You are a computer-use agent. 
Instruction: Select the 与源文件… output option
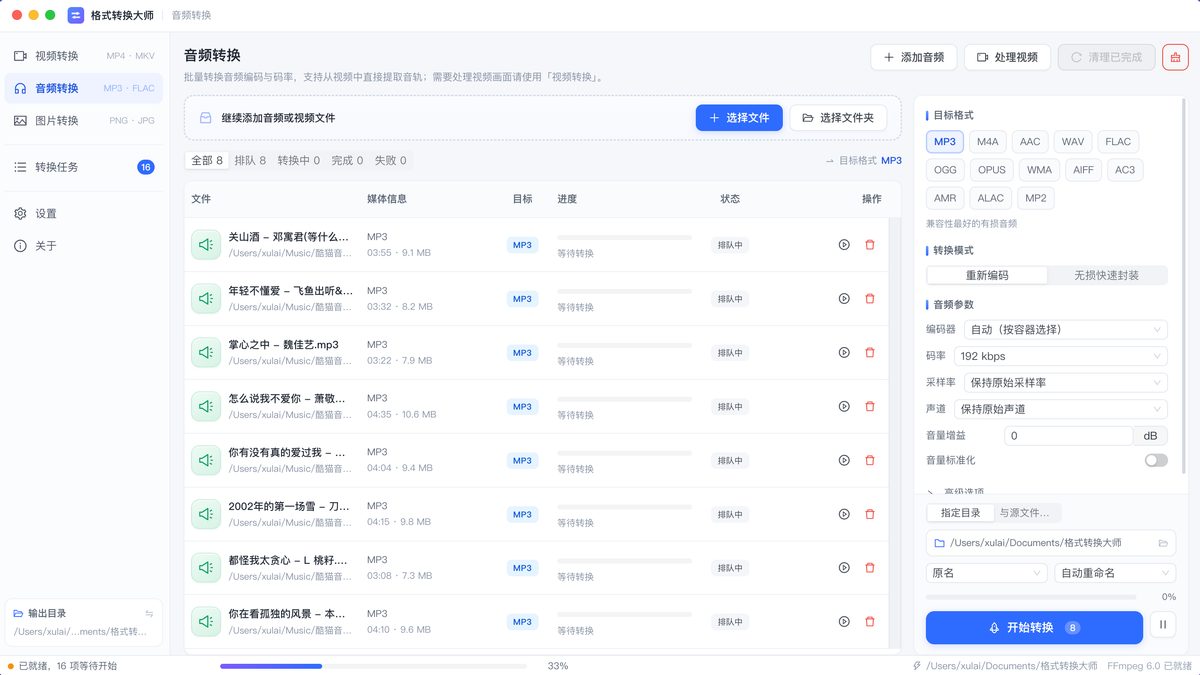[1026, 513]
